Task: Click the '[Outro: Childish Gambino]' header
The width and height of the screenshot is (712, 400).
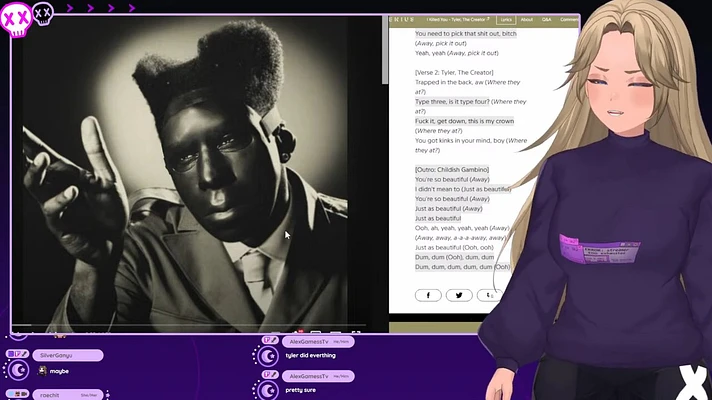Action: (x=452, y=169)
